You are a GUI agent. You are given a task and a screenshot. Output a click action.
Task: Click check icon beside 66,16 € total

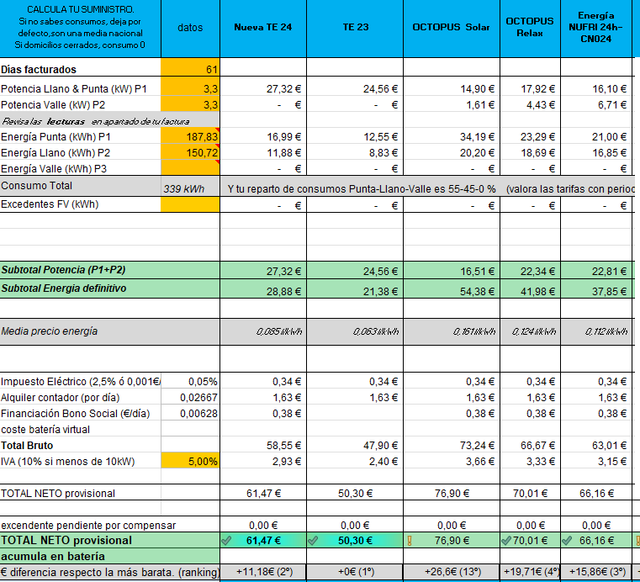pyautogui.click(x=567, y=541)
